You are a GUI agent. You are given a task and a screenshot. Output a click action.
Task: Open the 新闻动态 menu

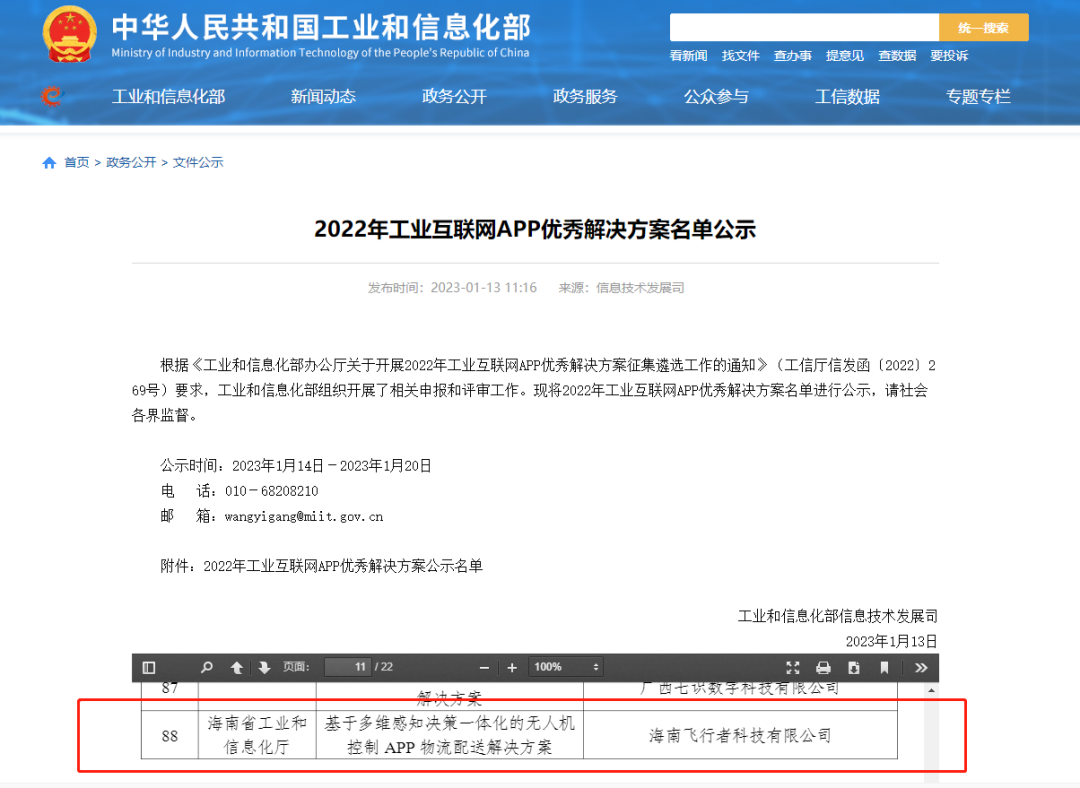click(322, 97)
